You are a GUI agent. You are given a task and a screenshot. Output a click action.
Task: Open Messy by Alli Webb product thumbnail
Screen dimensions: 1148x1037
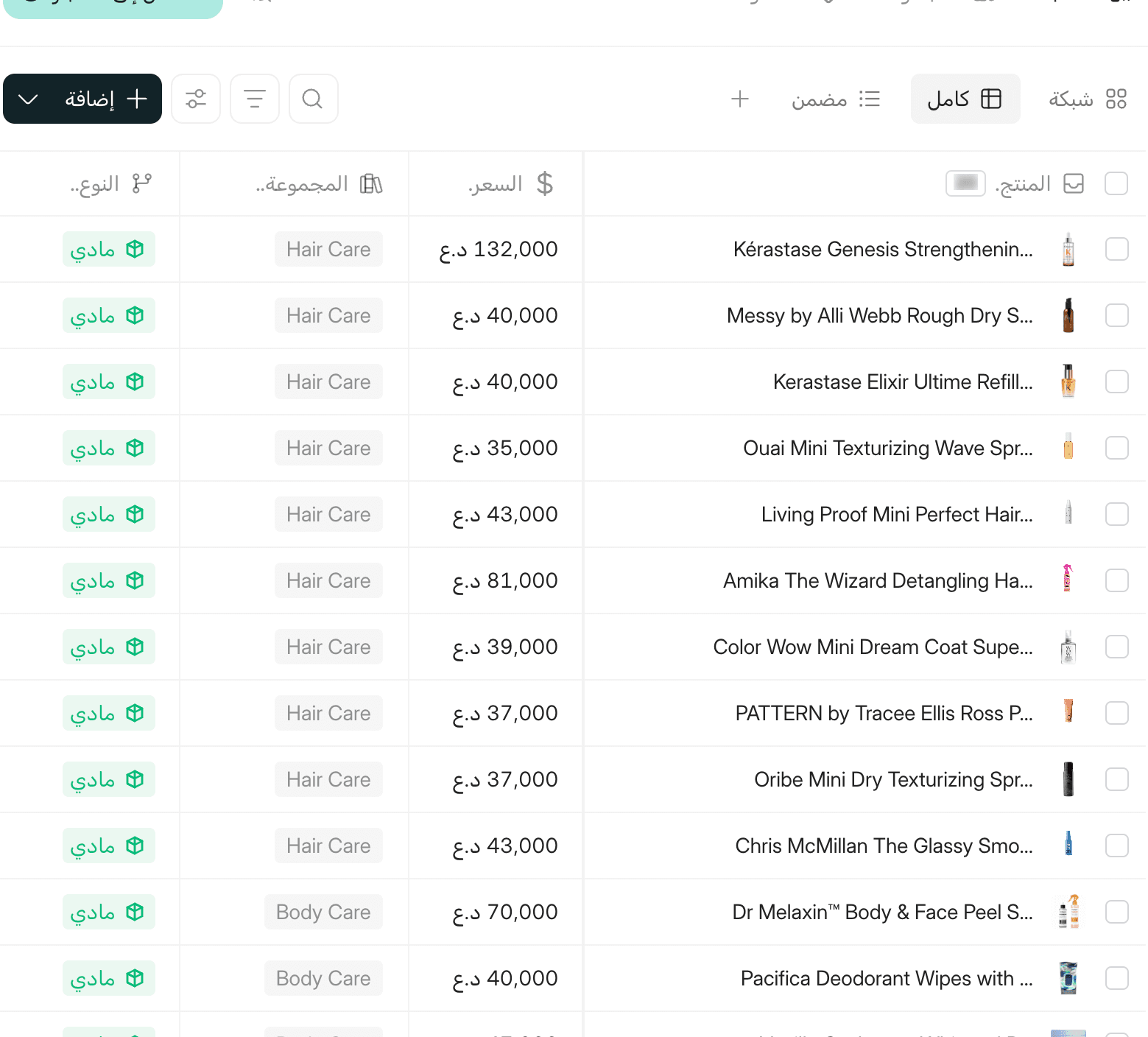[x=1068, y=315]
